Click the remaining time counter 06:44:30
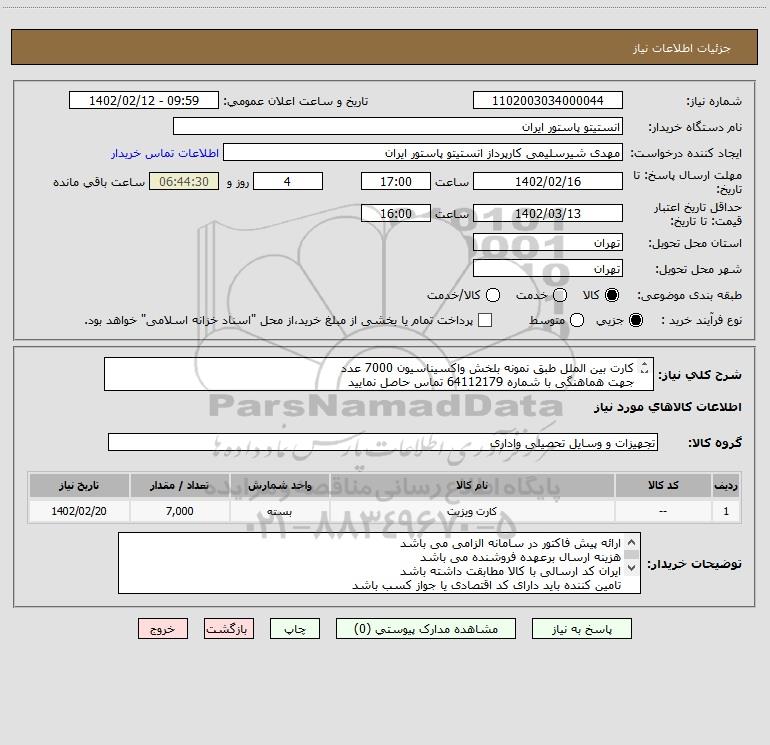770x745 pixels. (x=184, y=181)
